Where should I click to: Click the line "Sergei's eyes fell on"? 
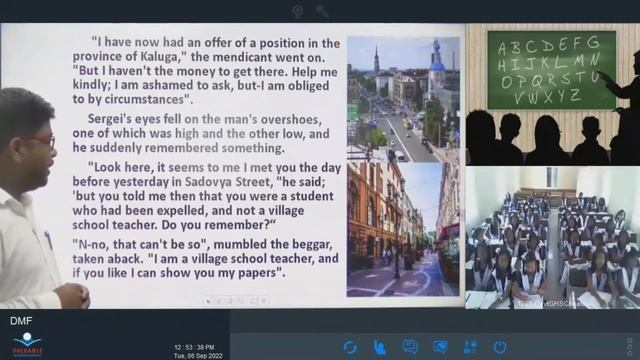coord(204,119)
